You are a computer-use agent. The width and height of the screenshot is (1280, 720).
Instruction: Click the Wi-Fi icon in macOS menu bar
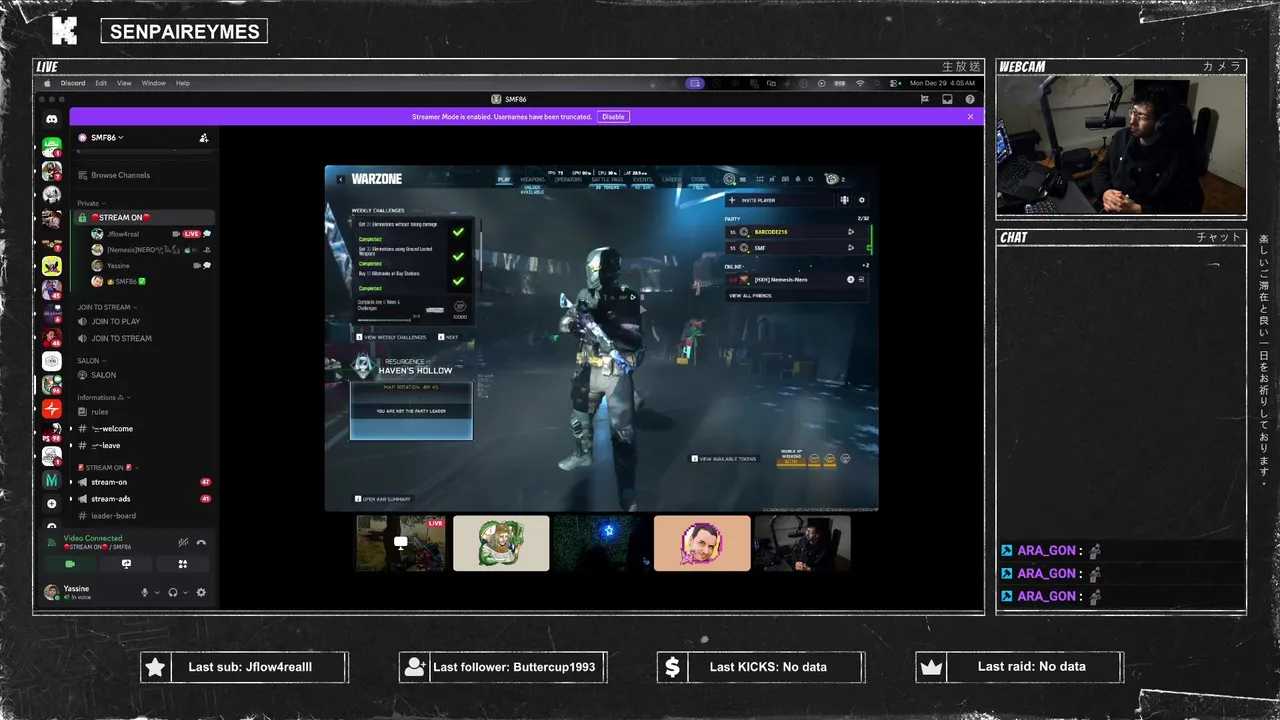tap(860, 83)
